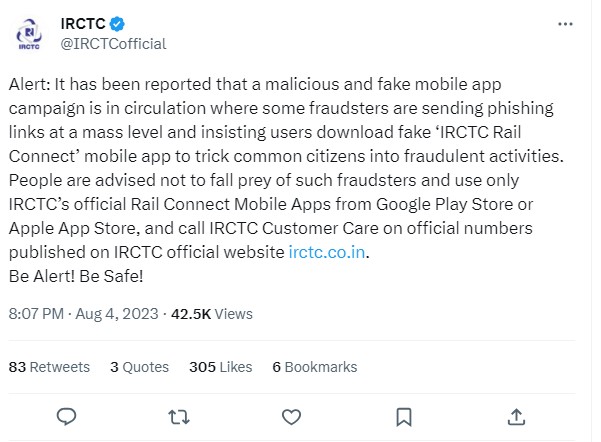
Task: Click the 6 Bookmarks count
Action: (x=314, y=367)
